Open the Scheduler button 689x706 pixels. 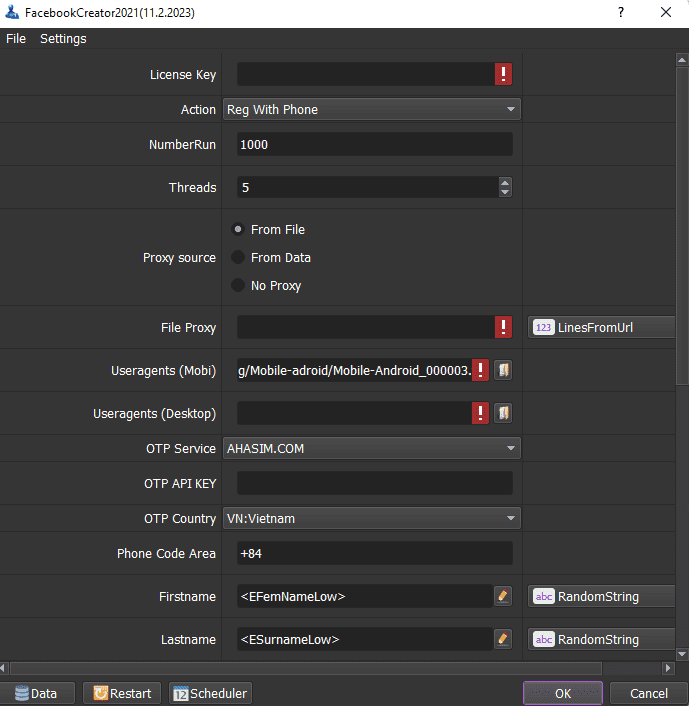(x=210, y=693)
